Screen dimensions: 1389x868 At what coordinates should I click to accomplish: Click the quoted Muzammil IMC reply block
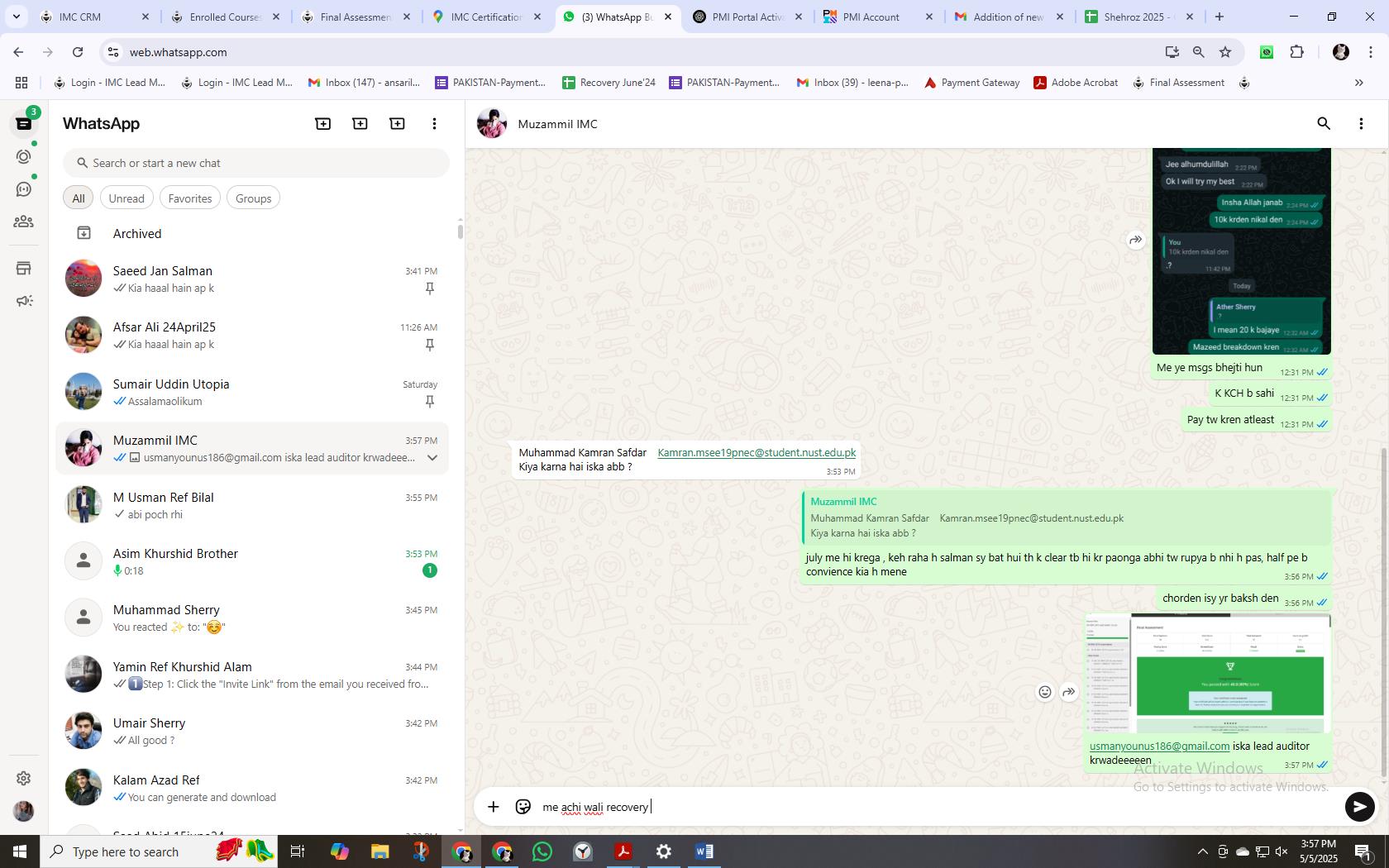point(1066,517)
